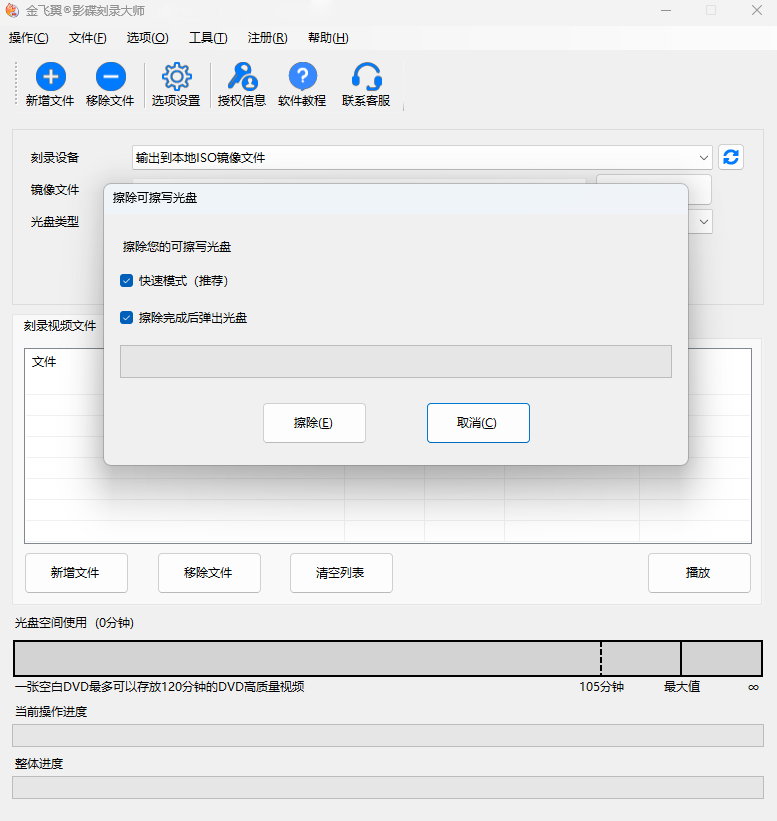The width and height of the screenshot is (777, 821).
Task: Click the 移除文件 minus icon in toolbar
Action: [110, 77]
